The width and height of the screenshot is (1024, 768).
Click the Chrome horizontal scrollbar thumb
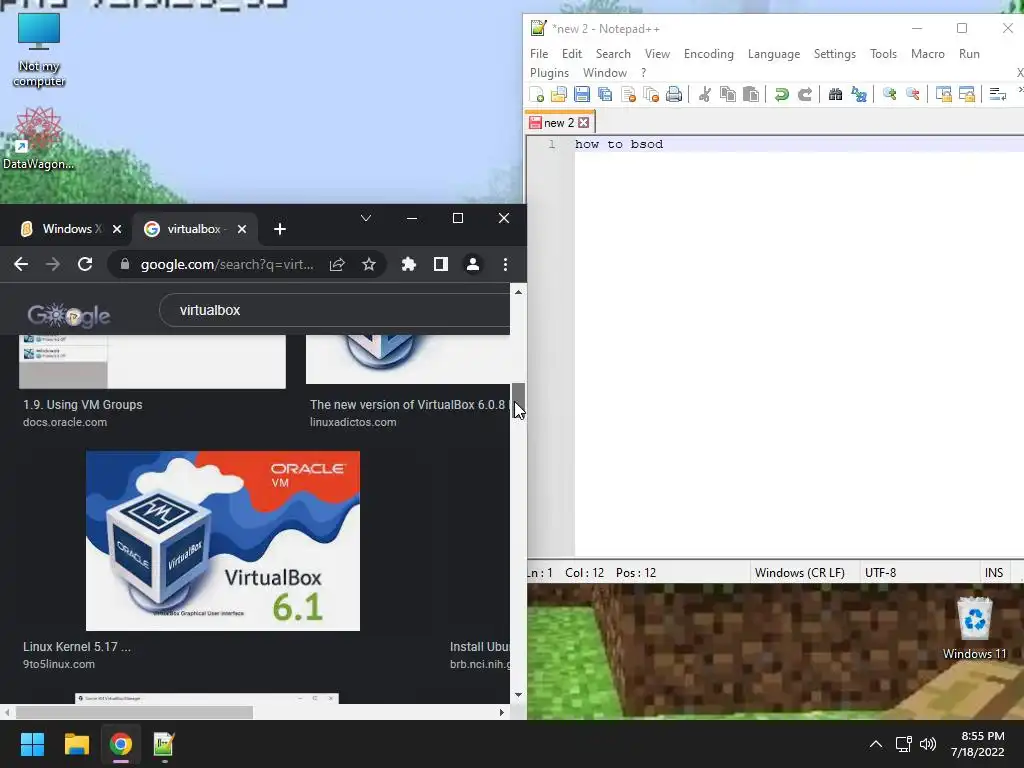[x=134, y=712]
